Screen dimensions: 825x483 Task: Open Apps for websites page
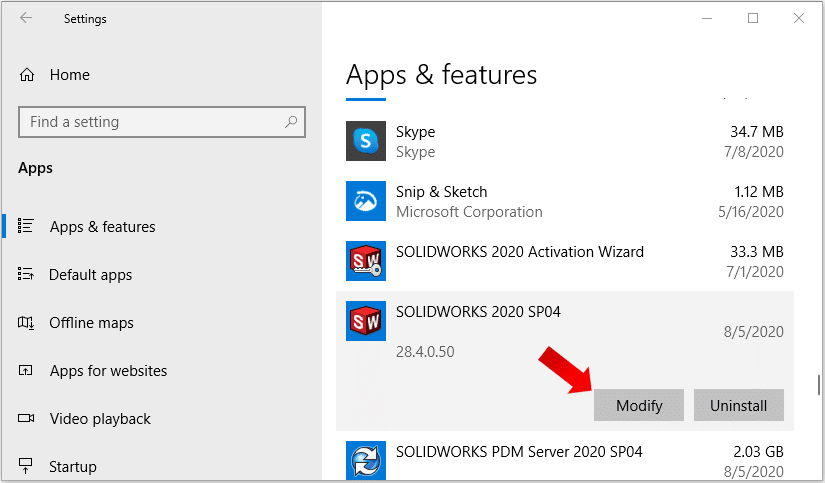108,371
